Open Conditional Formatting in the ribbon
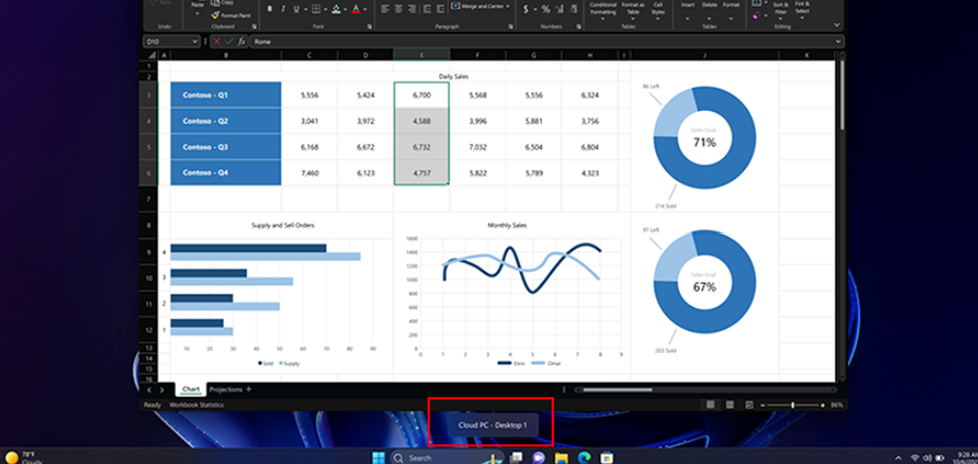 click(603, 9)
